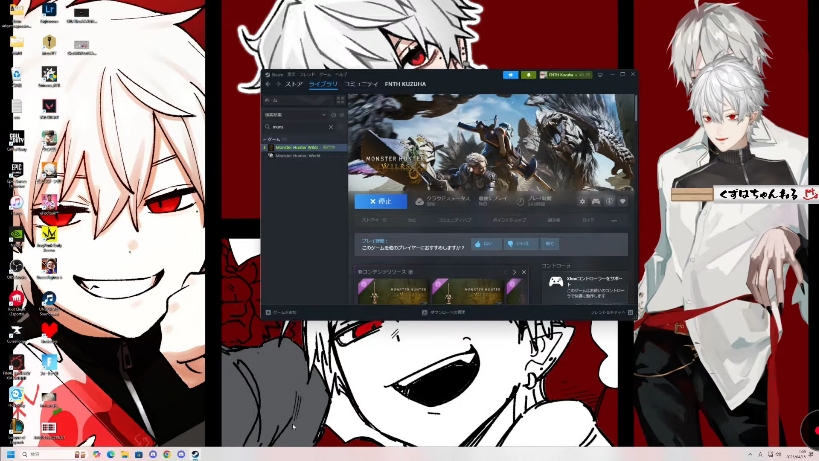Click 後で button in review prompt
The width and height of the screenshot is (819, 461).
tap(549, 244)
